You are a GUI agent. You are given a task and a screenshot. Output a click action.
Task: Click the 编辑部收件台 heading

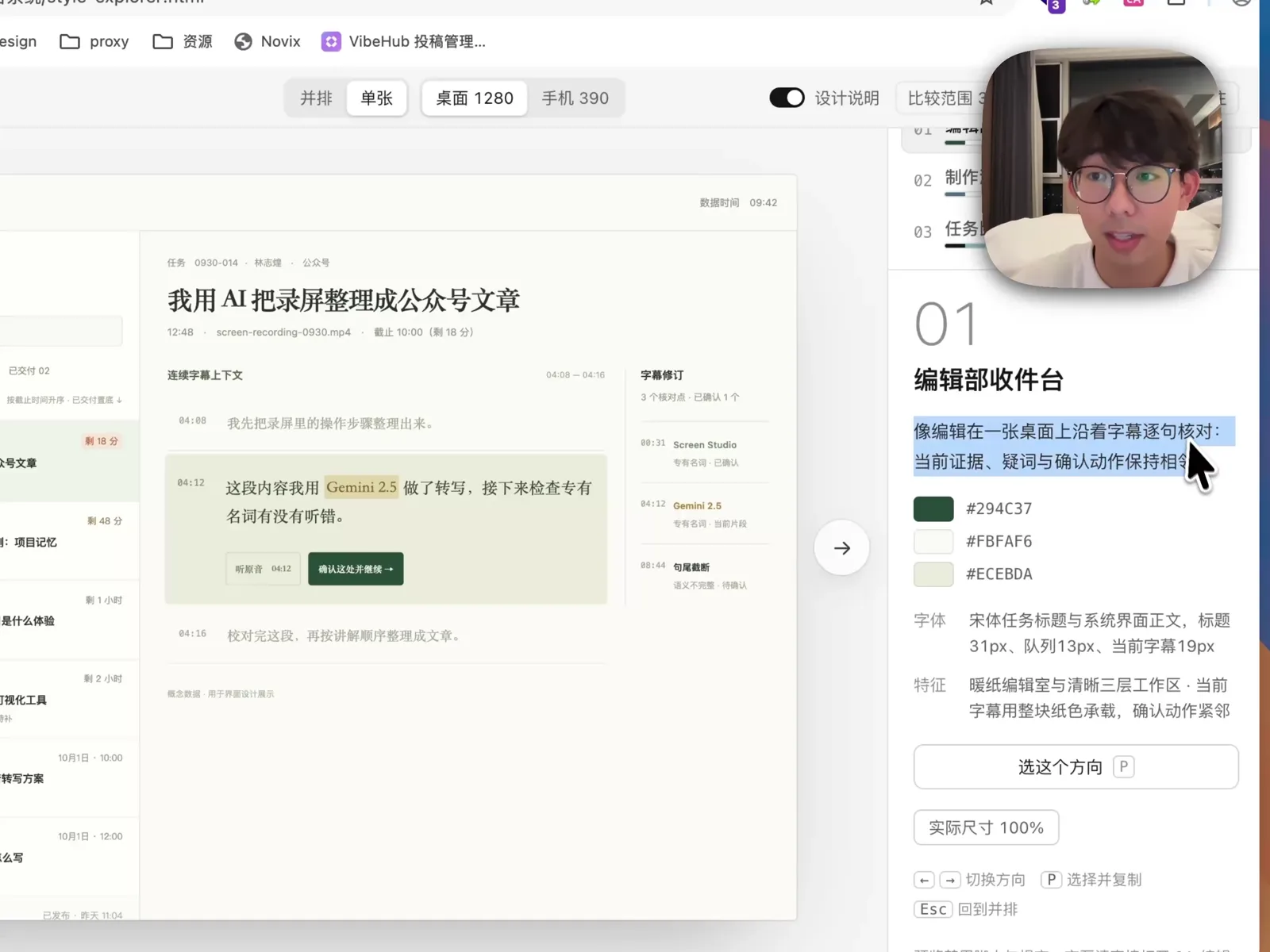(x=988, y=380)
